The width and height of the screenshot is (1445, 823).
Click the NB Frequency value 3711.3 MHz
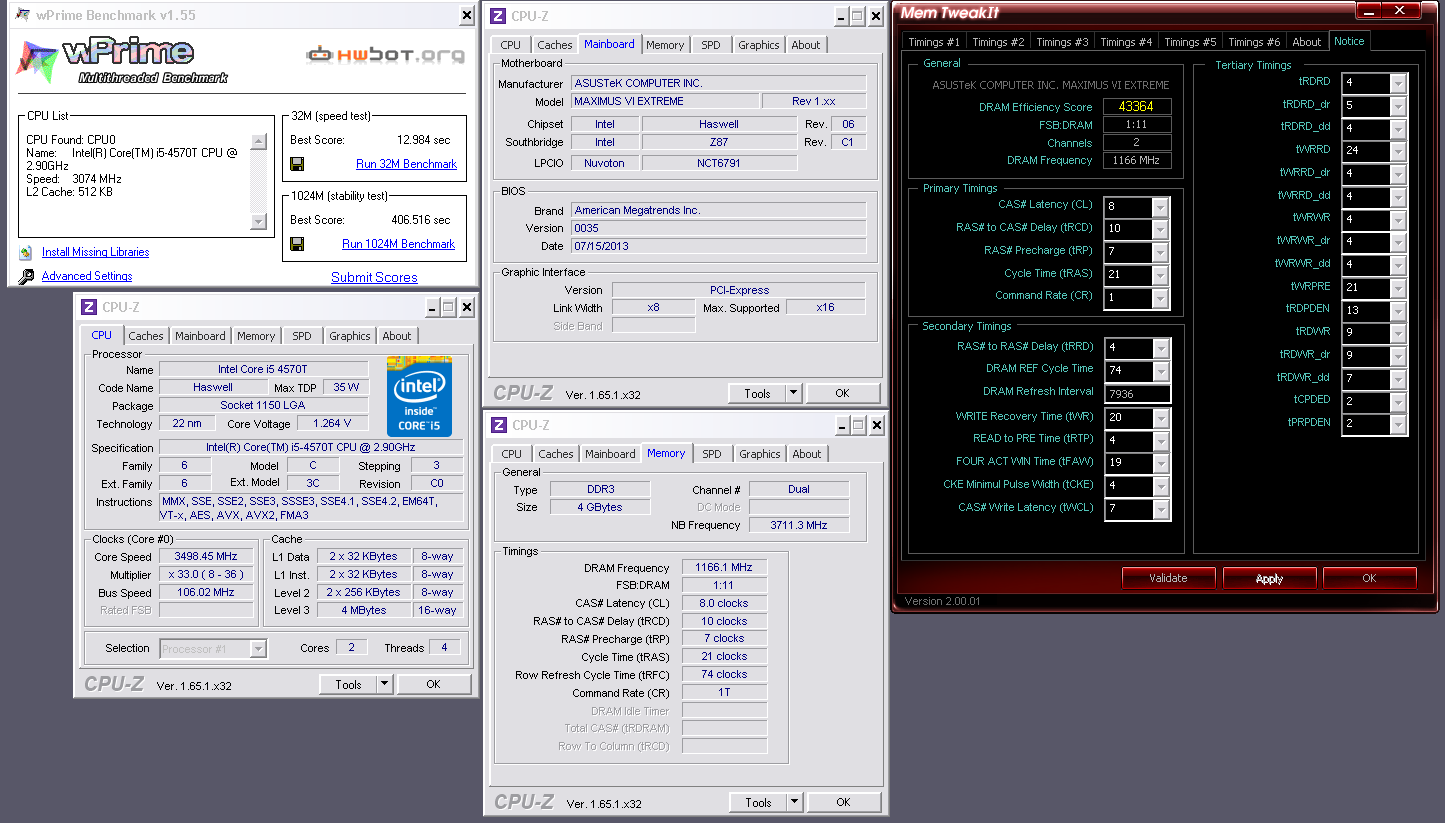click(799, 525)
